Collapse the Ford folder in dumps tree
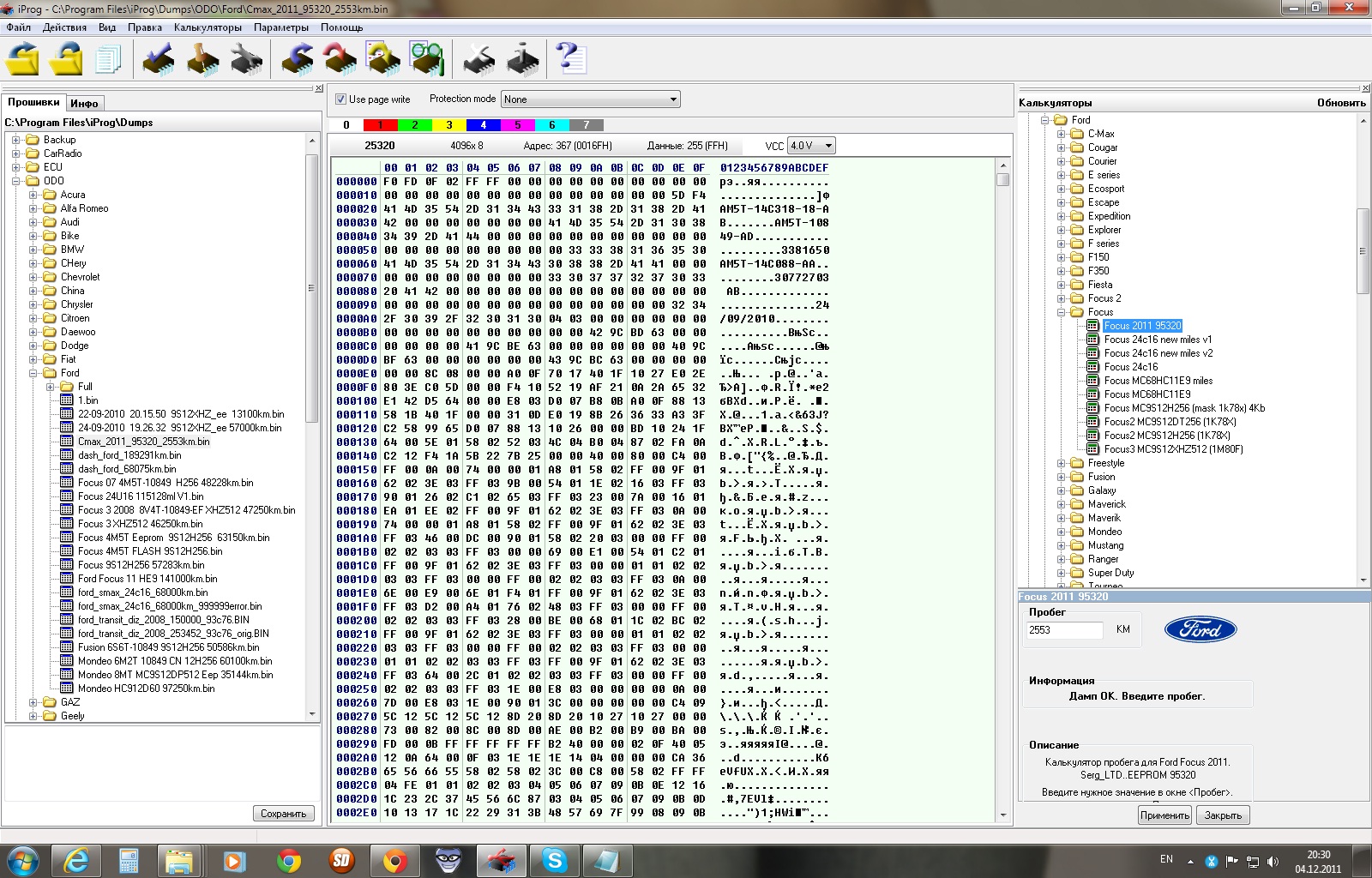The image size is (1372, 878). pyautogui.click(x=33, y=373)
